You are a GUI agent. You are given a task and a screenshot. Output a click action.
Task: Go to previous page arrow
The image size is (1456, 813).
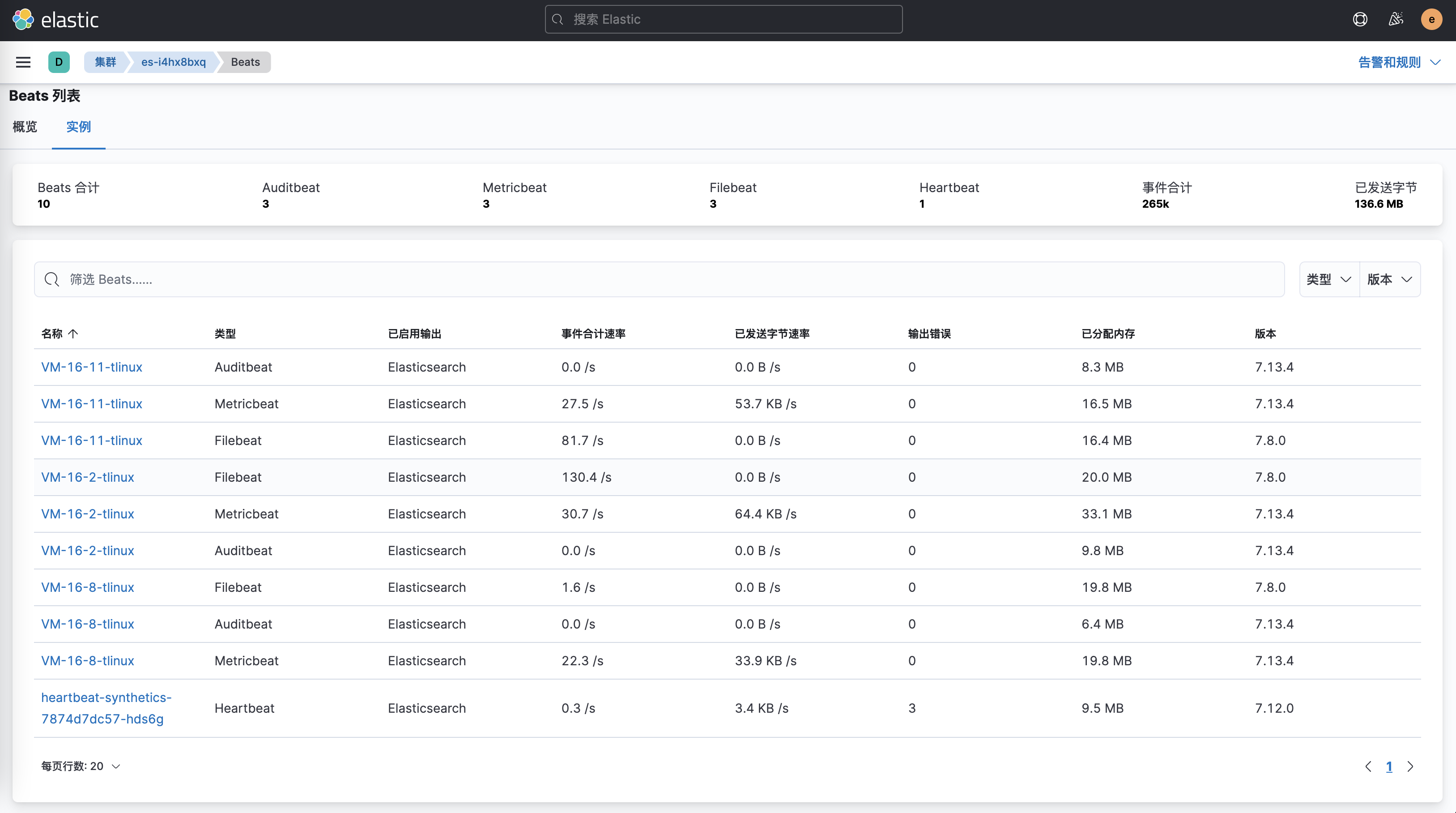1368,766
